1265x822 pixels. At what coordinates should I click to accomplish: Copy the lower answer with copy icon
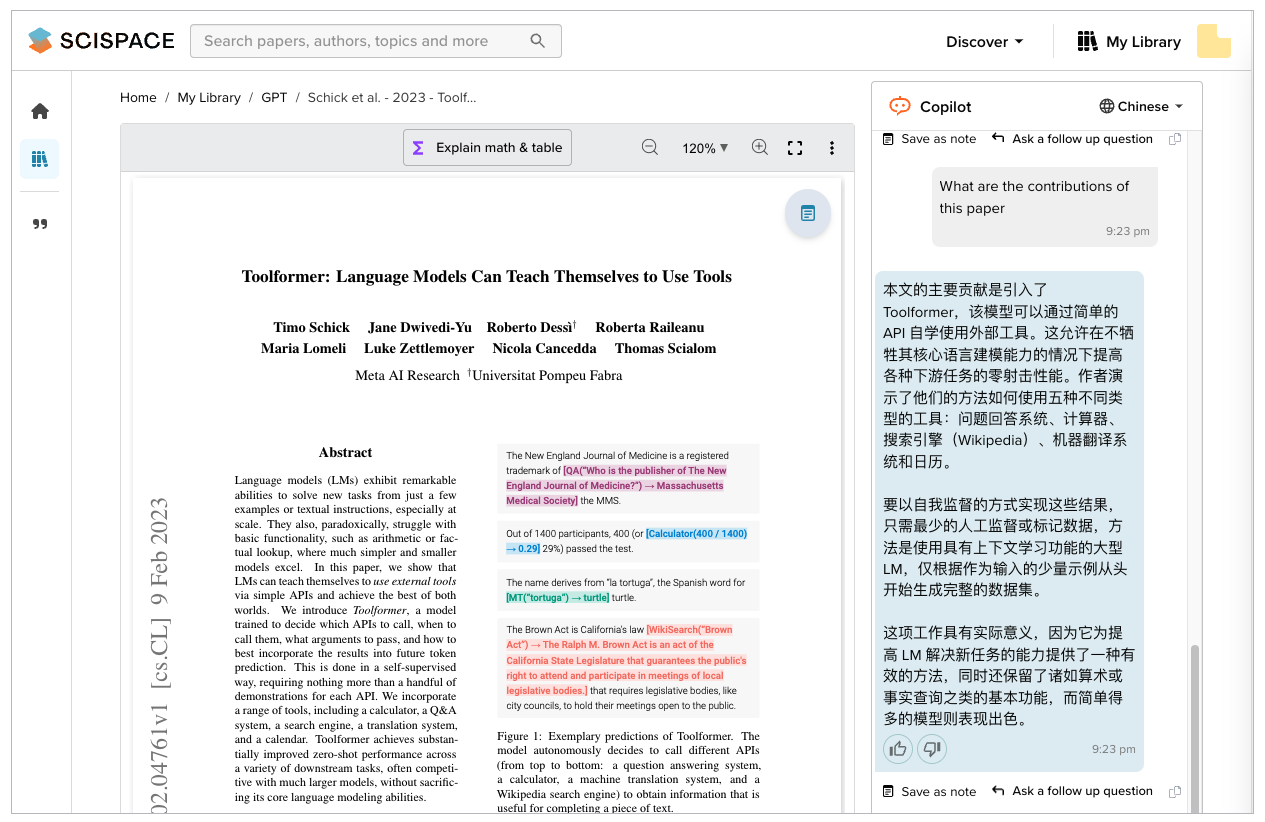coord(1175,791)
